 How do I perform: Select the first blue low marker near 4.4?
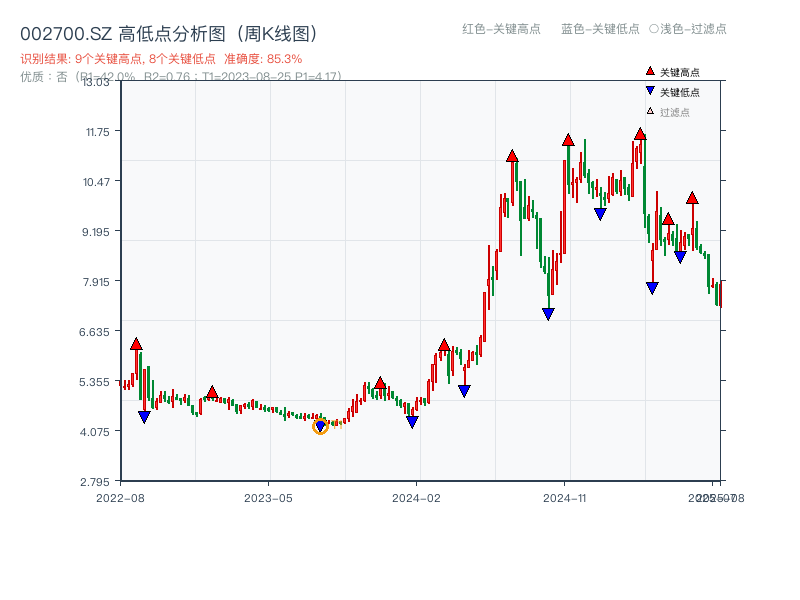pyautogui.click(x=144, y=417)
